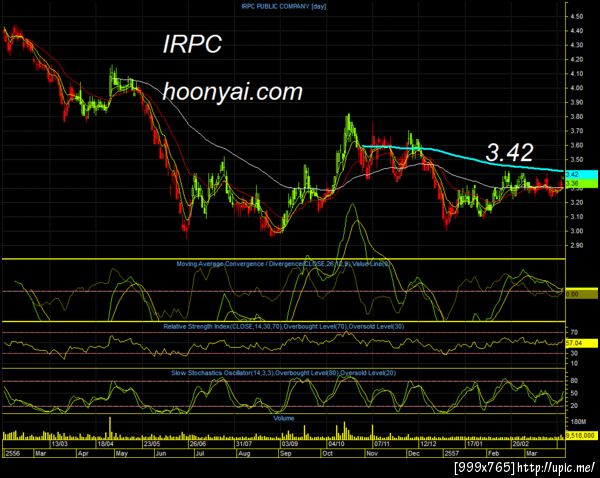600x478 pixels.
Task: Click the Slow Stochastics Oscillator indicator title
Action: (284, 373)
